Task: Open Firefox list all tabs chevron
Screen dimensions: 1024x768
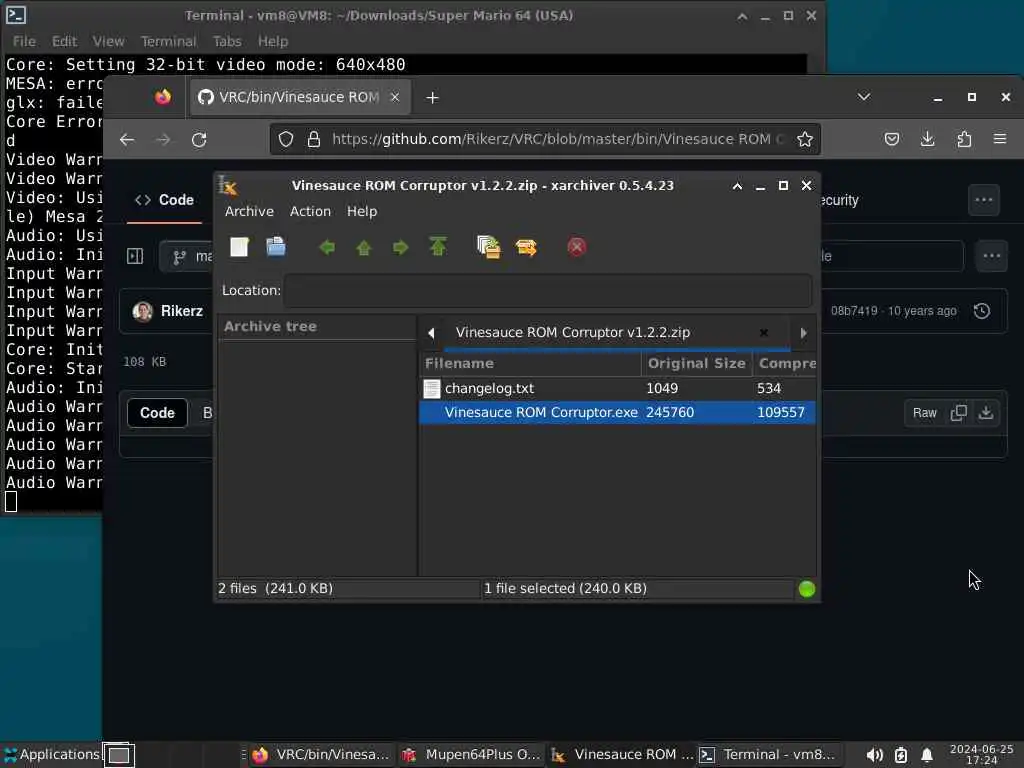Action: [x=863, y=97]
